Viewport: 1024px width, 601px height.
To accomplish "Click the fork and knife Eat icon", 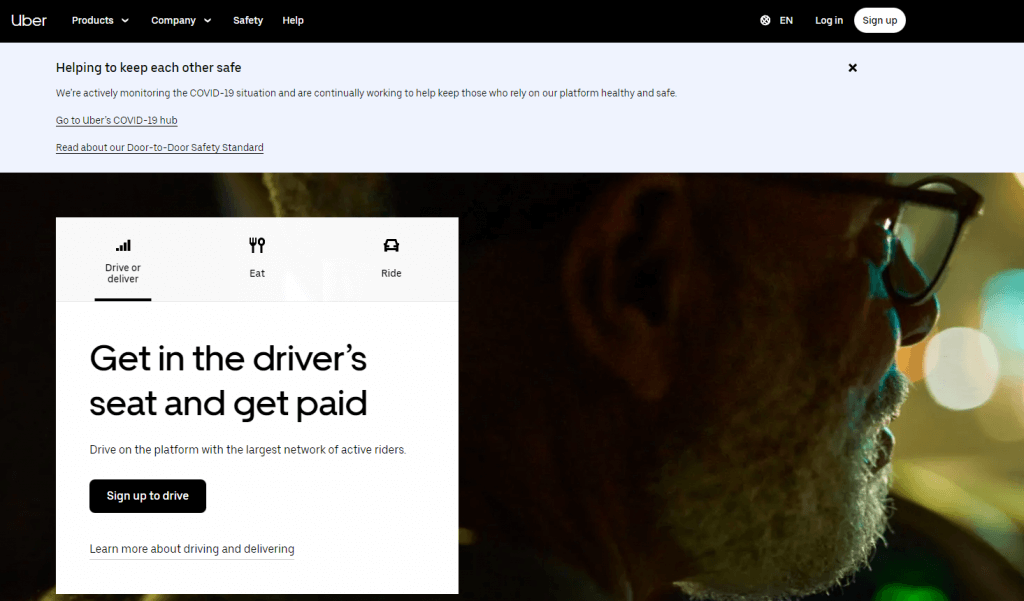I will [x=257, y=245].
